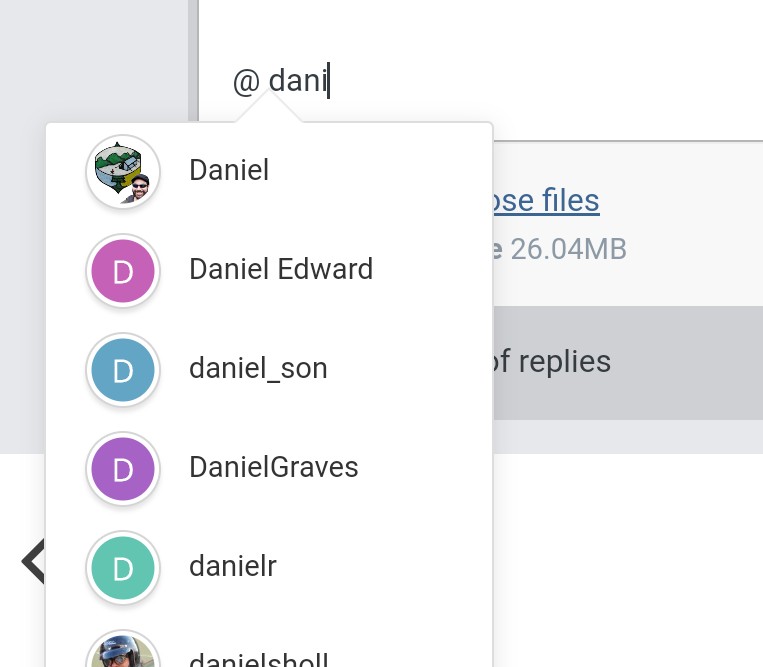Click the gray sidebar left of the text box
Viewport: 763px width, 667px height.
(x=93, y=60)
